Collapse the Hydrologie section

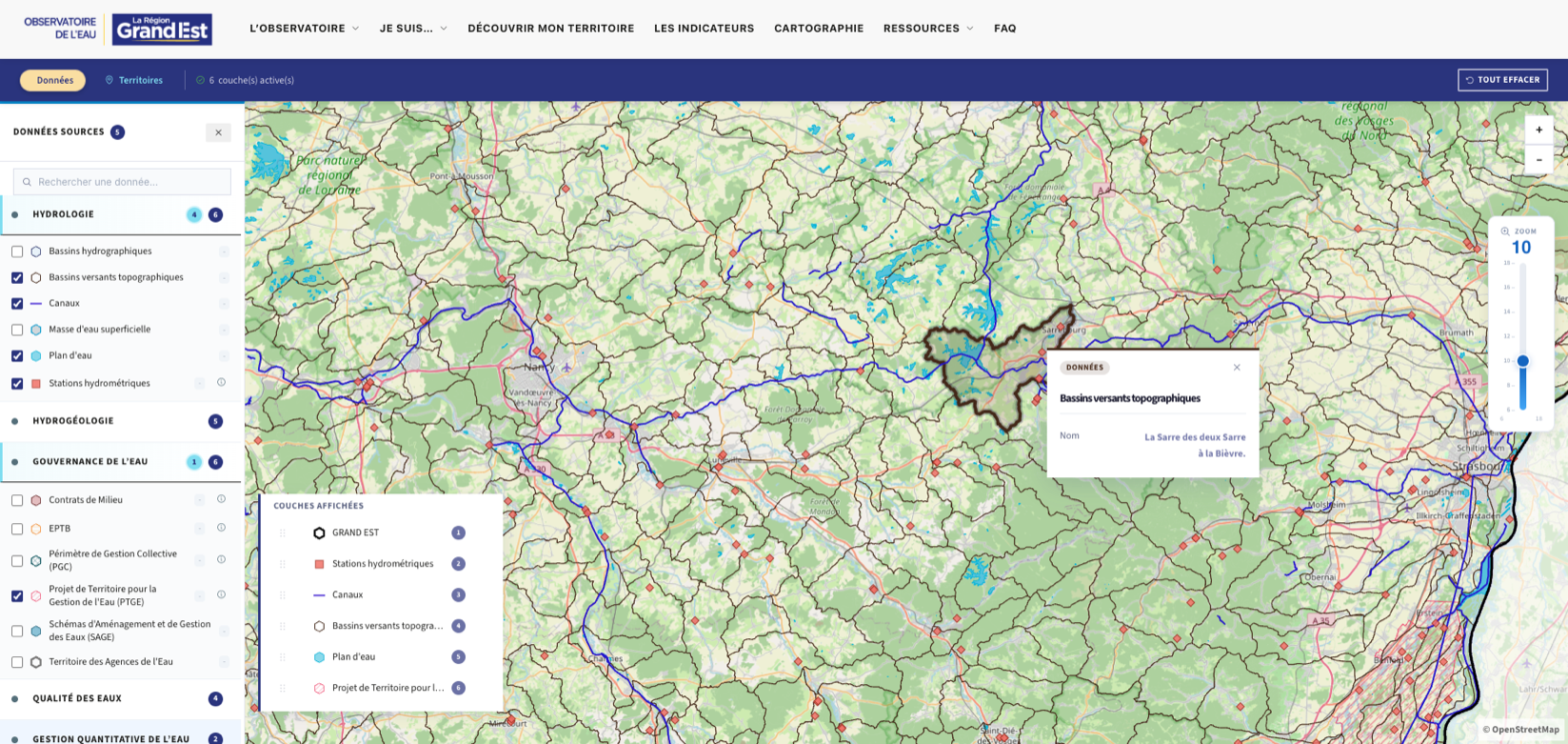click(122, 214)
